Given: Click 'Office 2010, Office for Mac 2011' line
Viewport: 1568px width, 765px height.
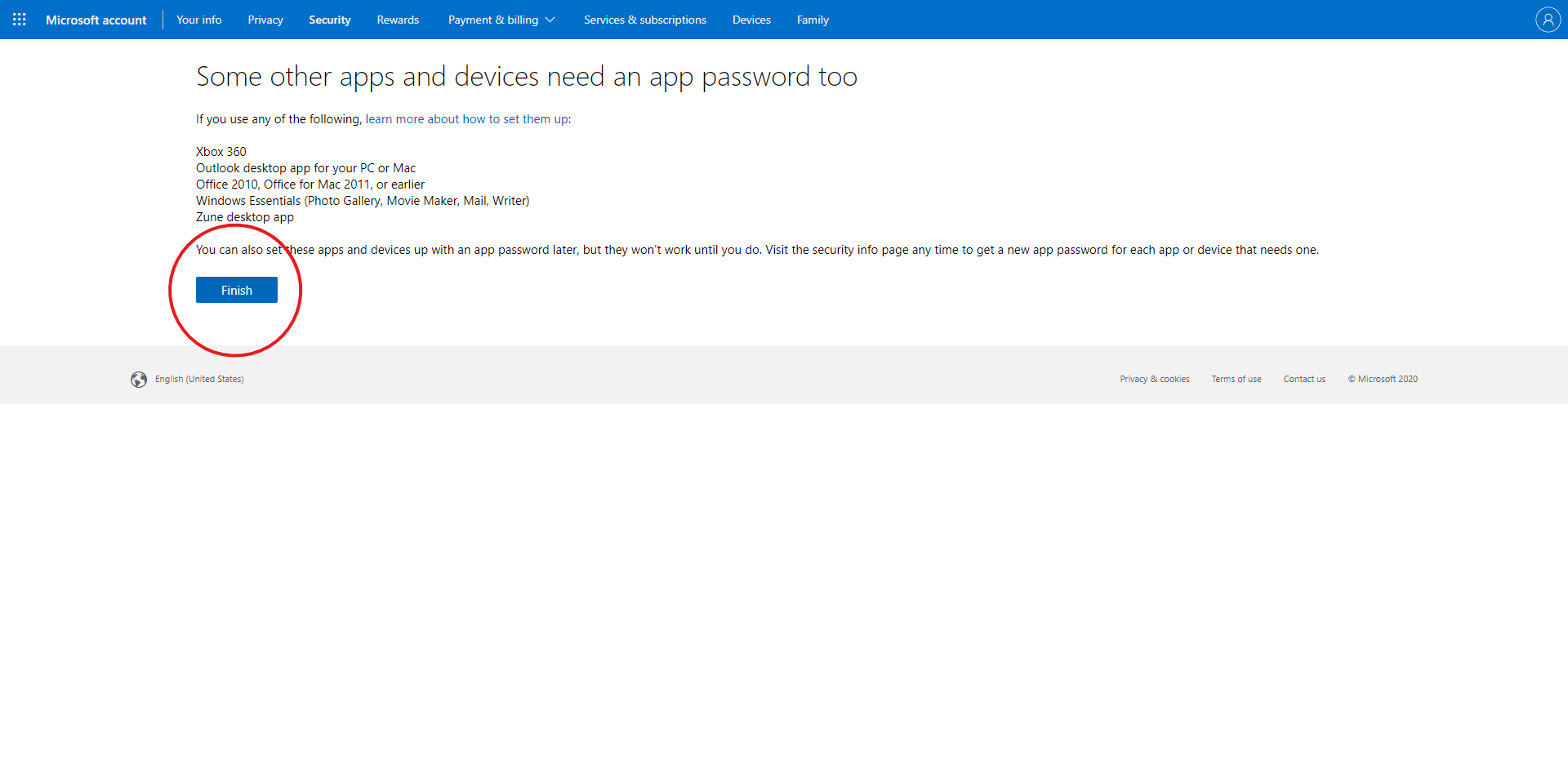Looking at the screenshot, I should click(x=310, y=185).
